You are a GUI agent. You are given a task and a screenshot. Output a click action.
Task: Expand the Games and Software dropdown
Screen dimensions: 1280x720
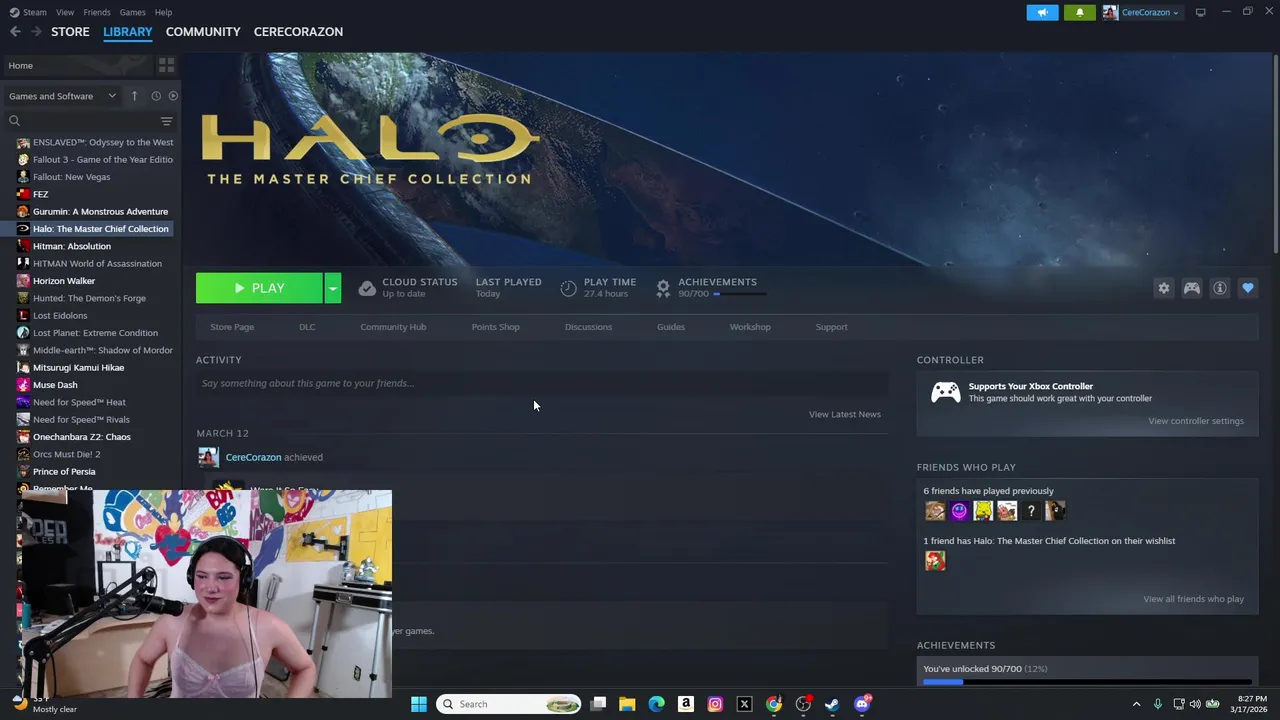[x=62, y=96]
